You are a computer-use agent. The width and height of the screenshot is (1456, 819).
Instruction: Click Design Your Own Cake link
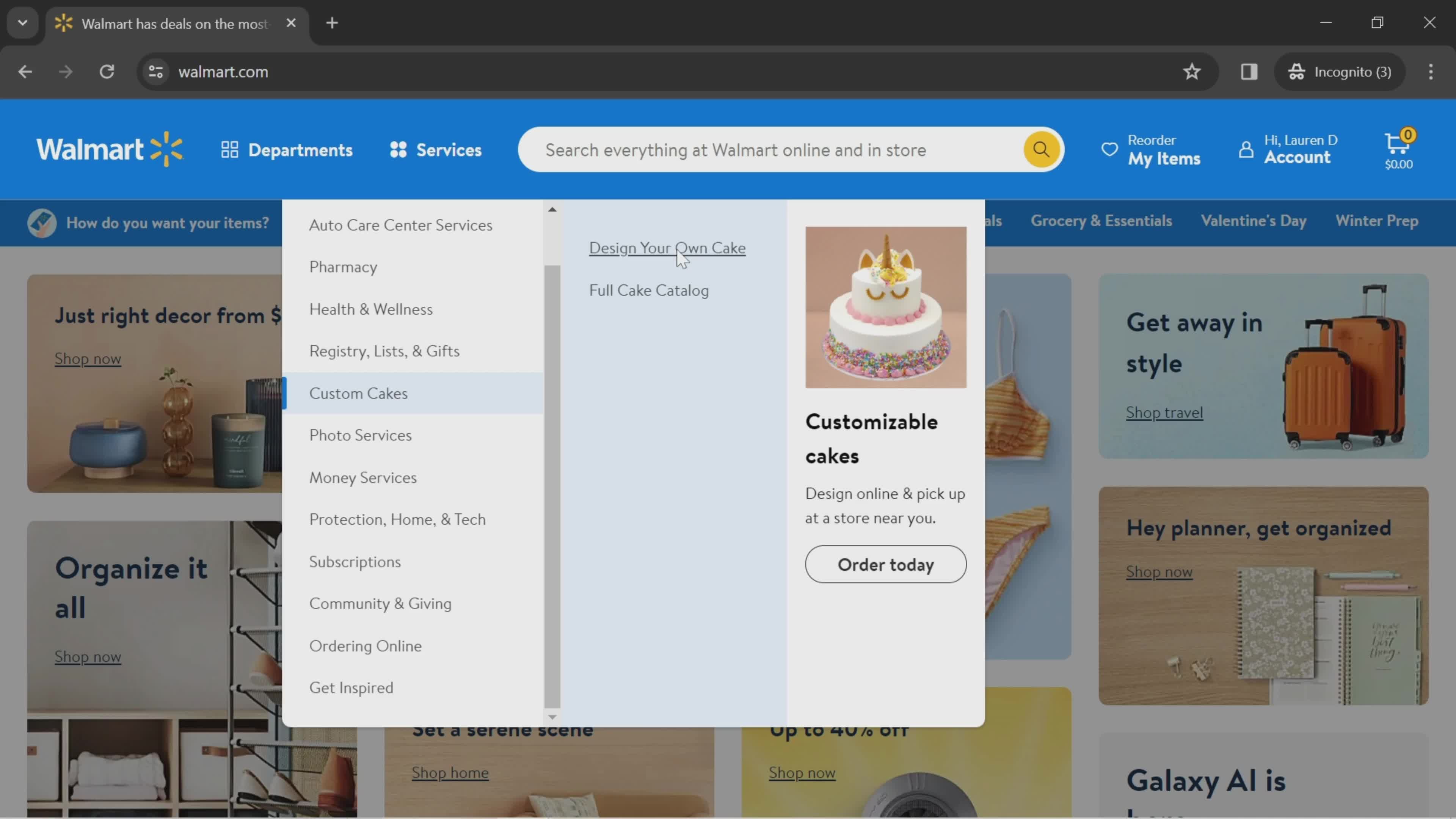[667, 247]
